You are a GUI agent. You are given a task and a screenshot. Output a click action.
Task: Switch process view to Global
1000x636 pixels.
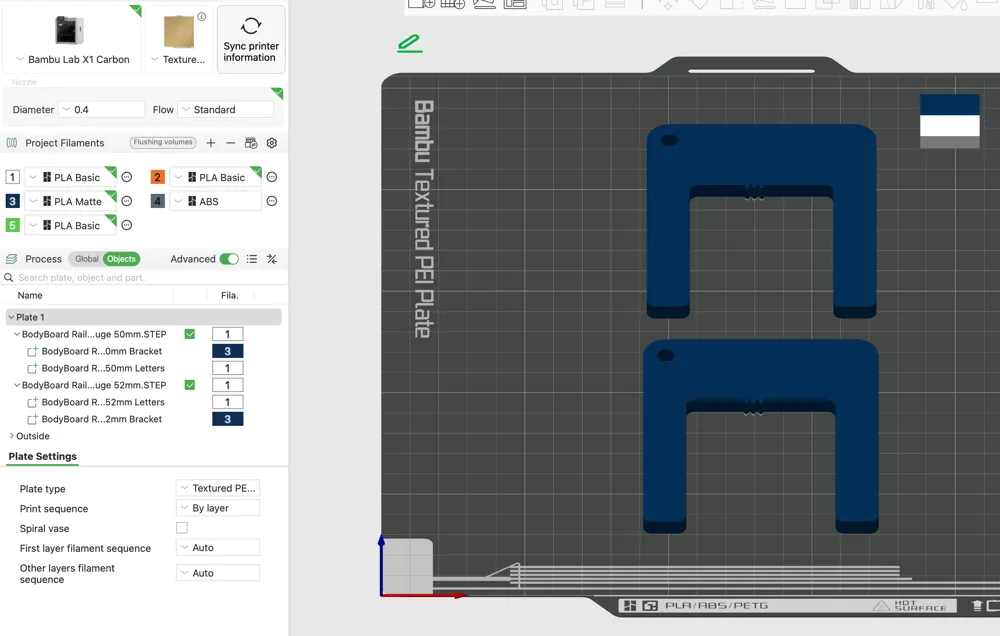(86, 259)
